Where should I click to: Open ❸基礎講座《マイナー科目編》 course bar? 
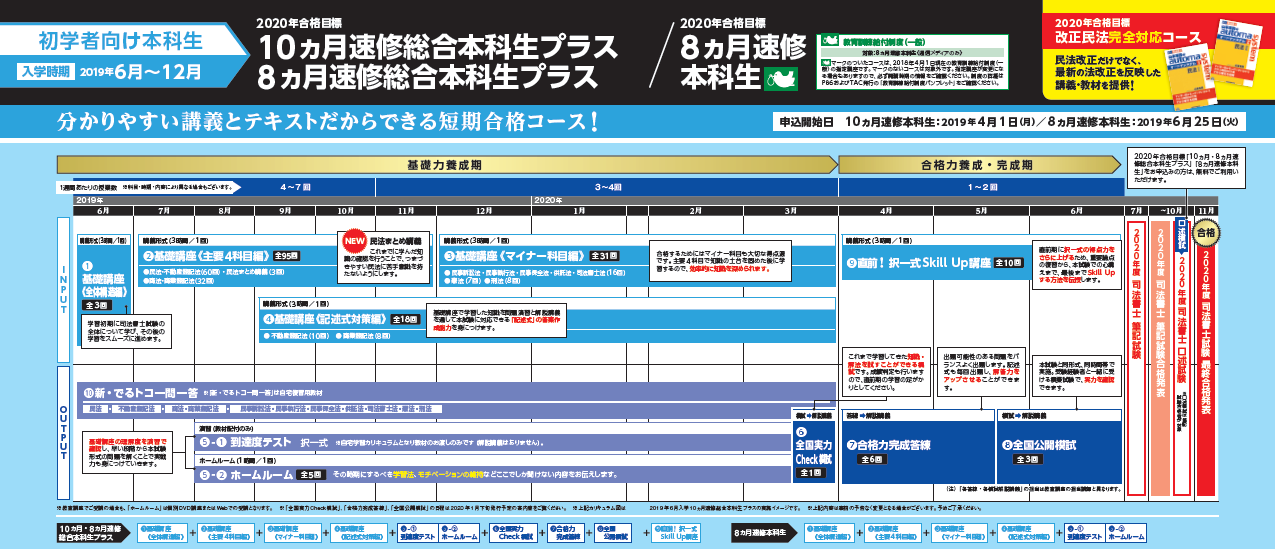[x=520, y=255]
